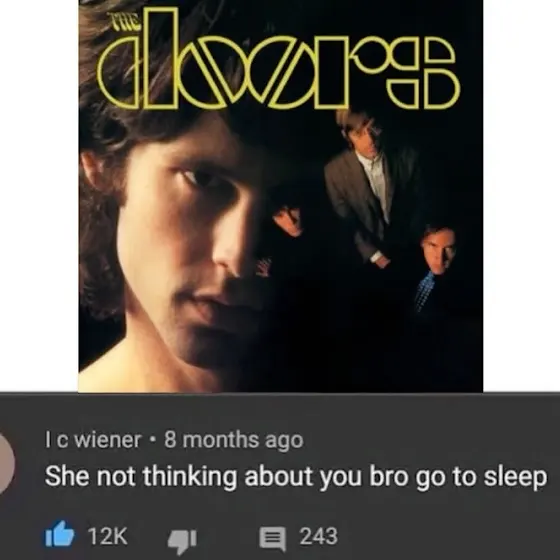Click the commenter's round avatar at left edge

coord(6,463)
